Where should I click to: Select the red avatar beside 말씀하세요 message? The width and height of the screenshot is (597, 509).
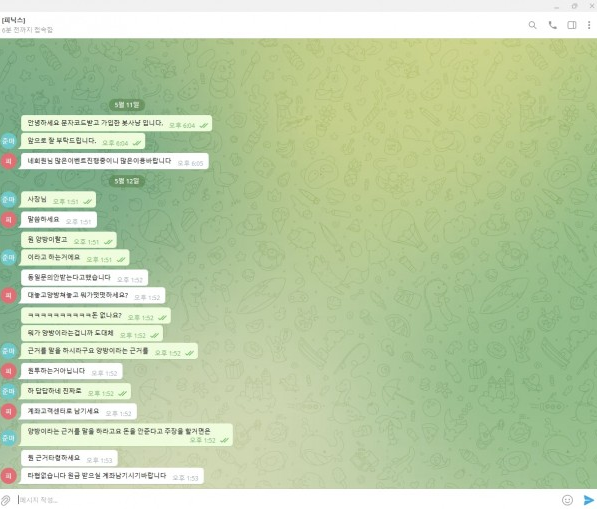pos(8,220)
